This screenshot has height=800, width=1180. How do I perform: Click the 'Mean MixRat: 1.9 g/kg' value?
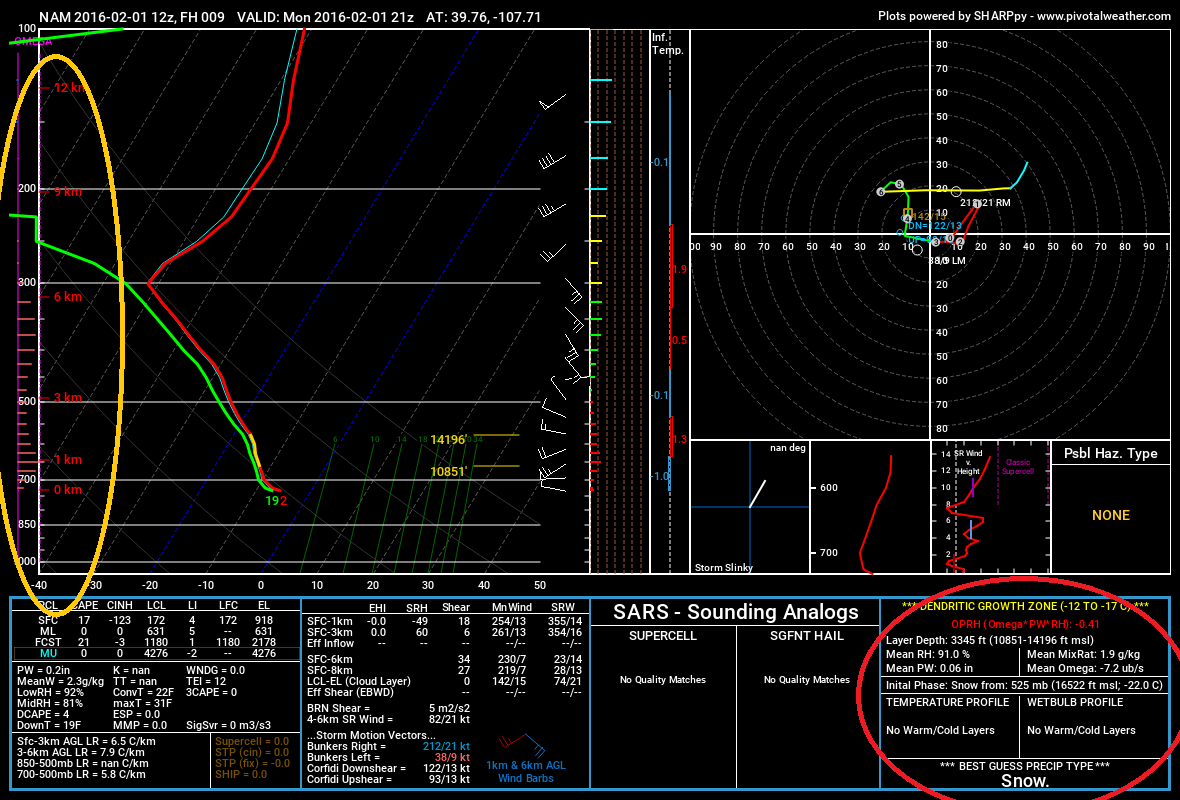(1084, 655)
